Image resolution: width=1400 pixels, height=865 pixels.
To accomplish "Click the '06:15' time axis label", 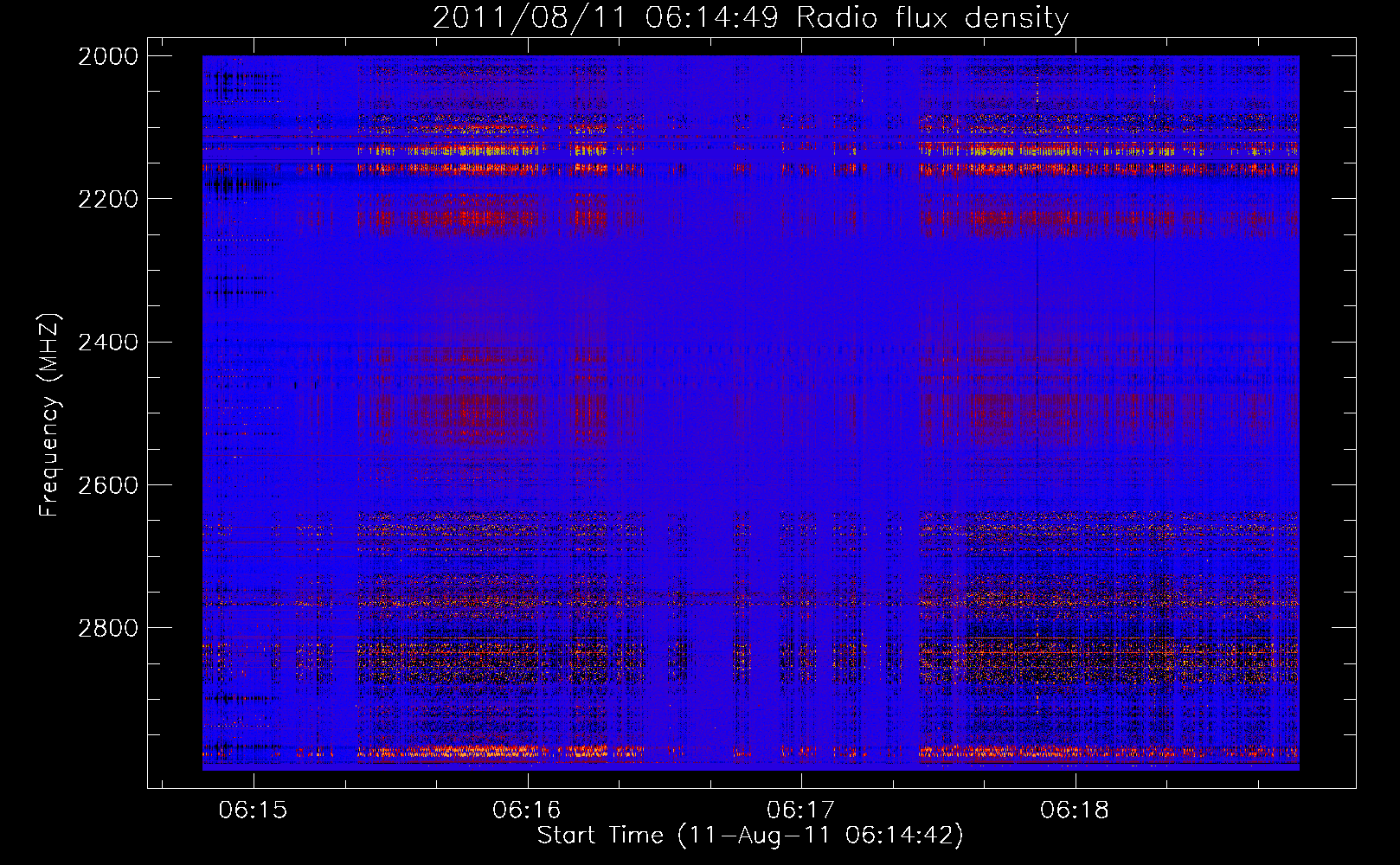I will [253, 811].
